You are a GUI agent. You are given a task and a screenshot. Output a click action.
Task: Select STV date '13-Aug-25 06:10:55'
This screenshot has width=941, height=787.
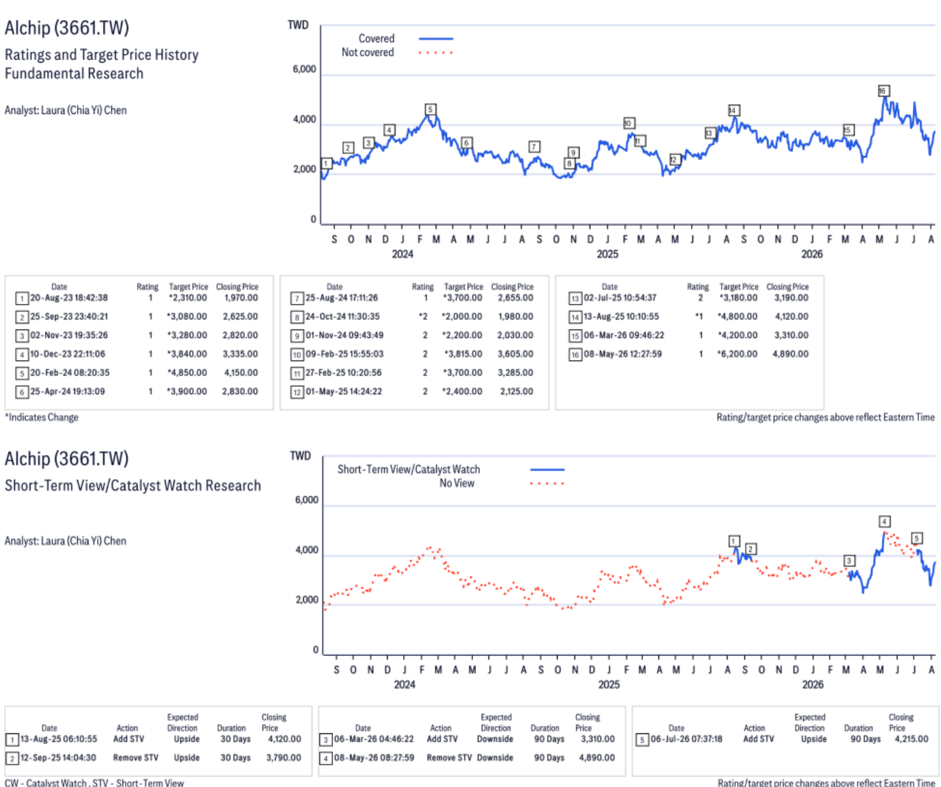coord(59,739)
